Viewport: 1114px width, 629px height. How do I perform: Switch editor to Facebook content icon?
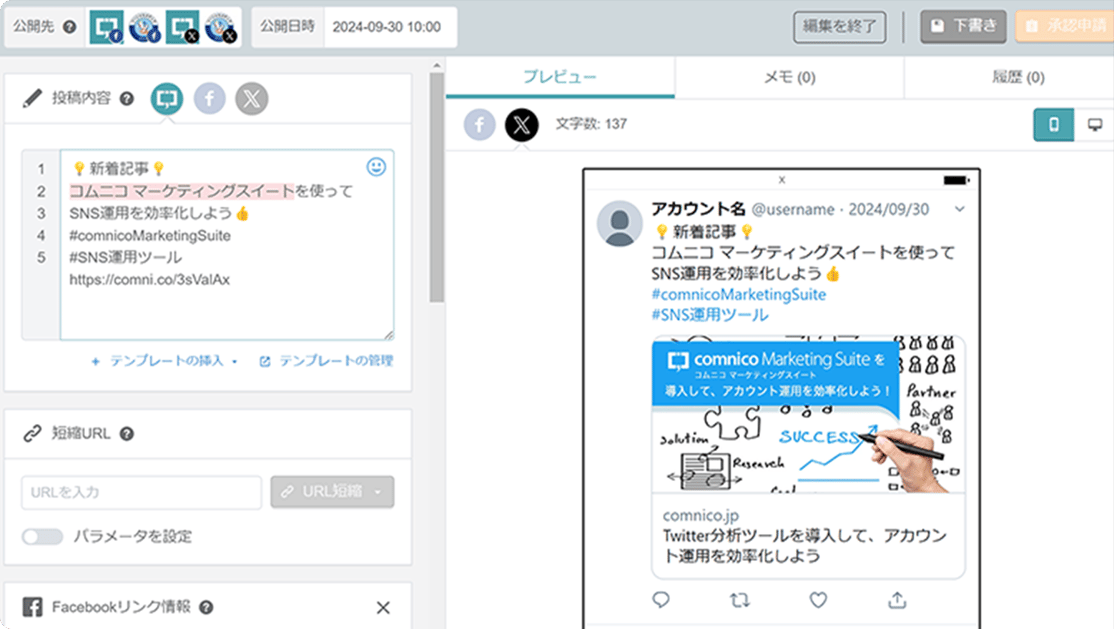coord(210,98)
